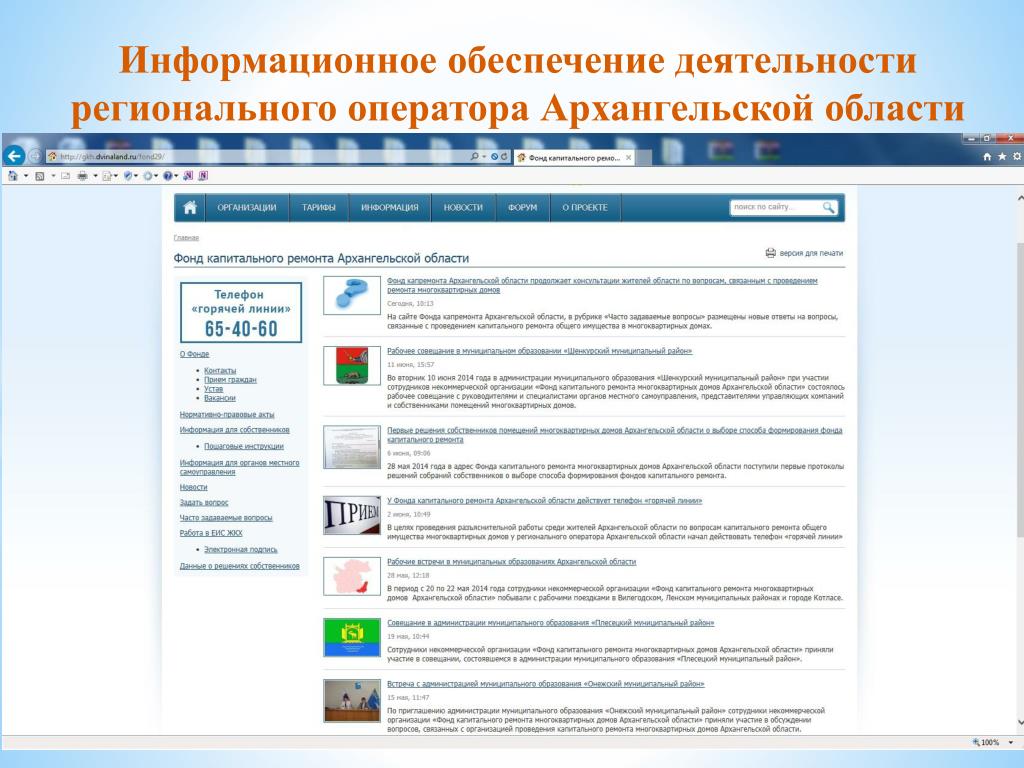
Task: Click the green-blue Плесецкий flag thumbnail
Action: [x=352, y=637]
